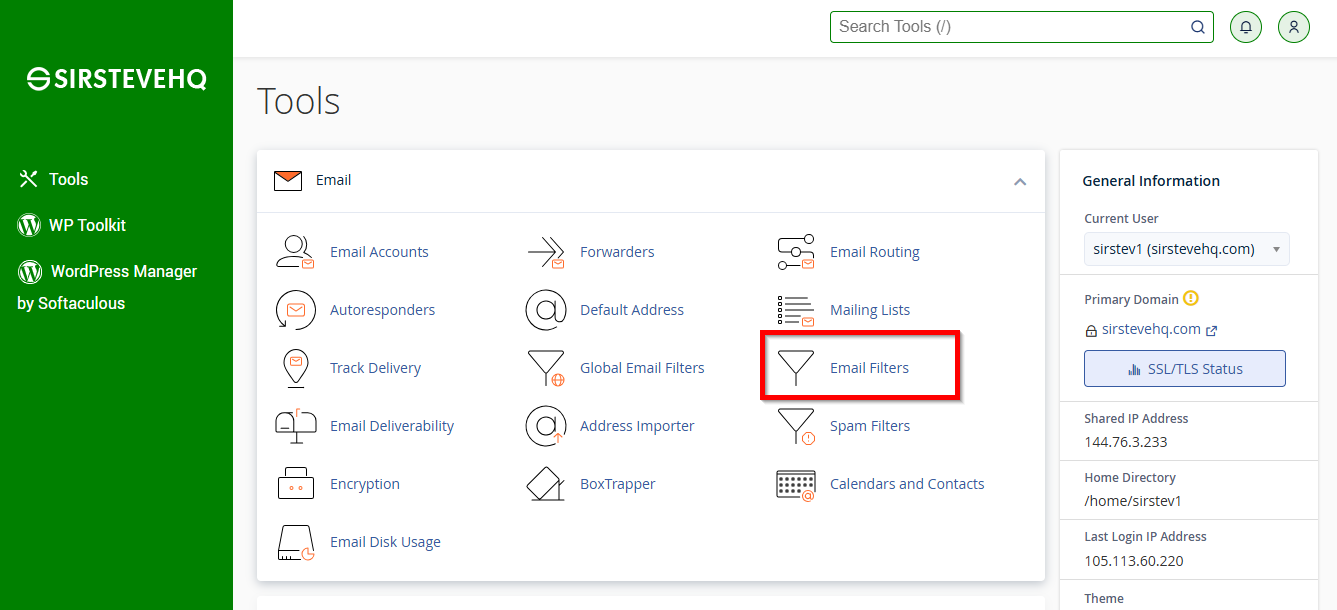Open the Current User dropdown
1337x610 pixels.
click(1187, 249)
